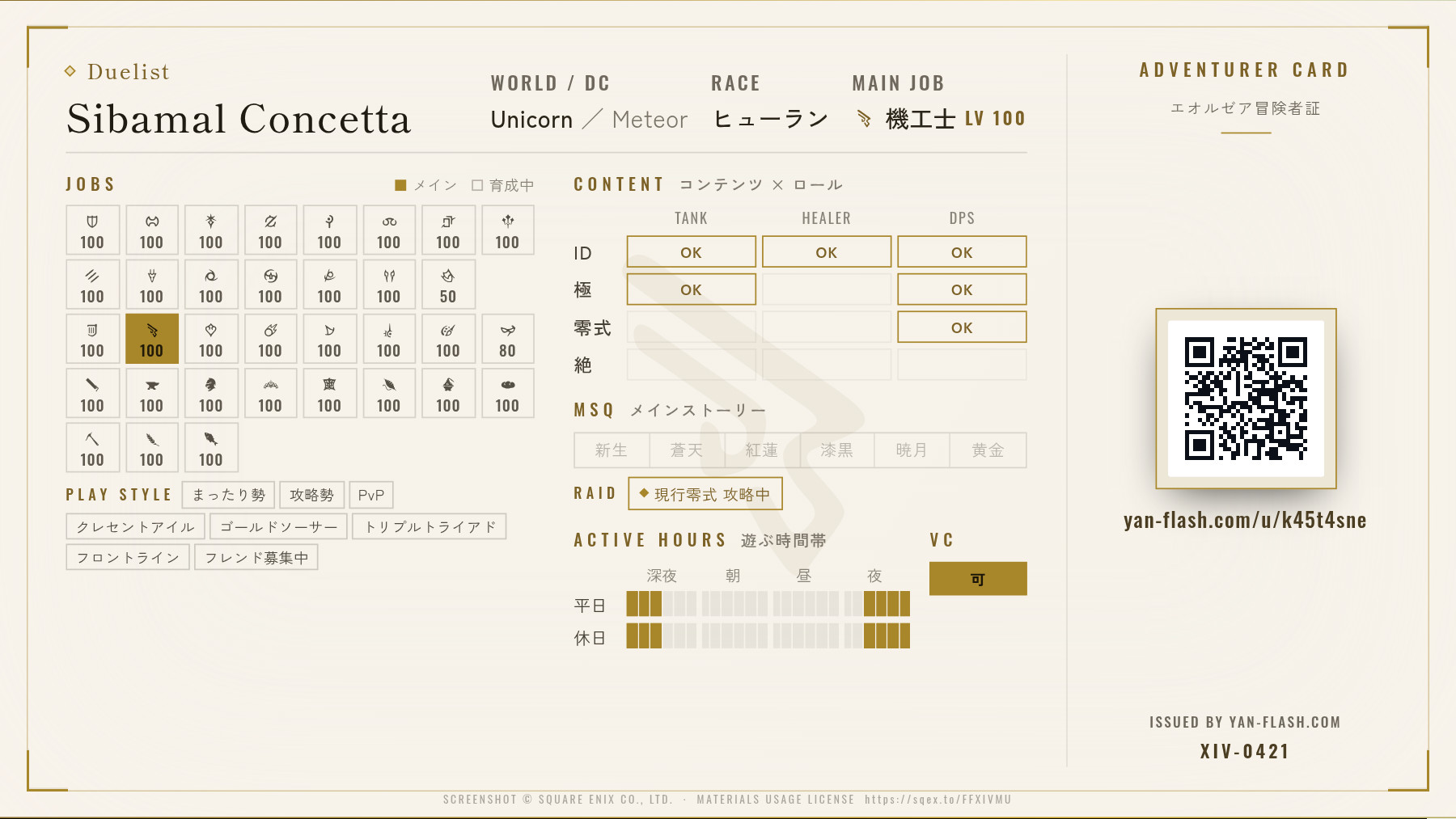
Task: Click the 平日 active hours bar
Action: pos(768,604)
